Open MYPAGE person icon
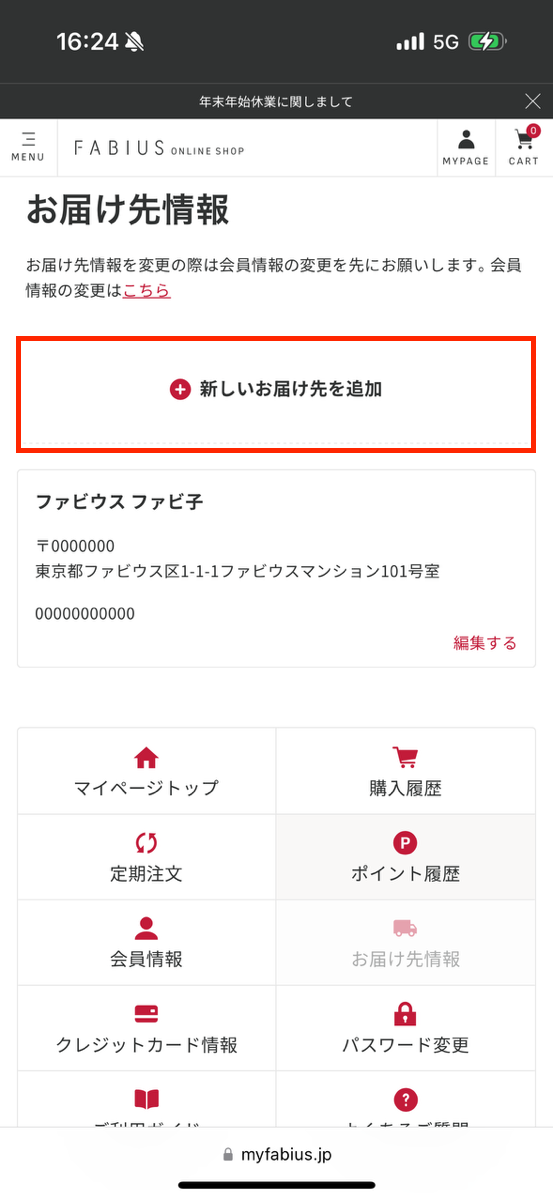553x1200 pixels. tap(466, 147)
